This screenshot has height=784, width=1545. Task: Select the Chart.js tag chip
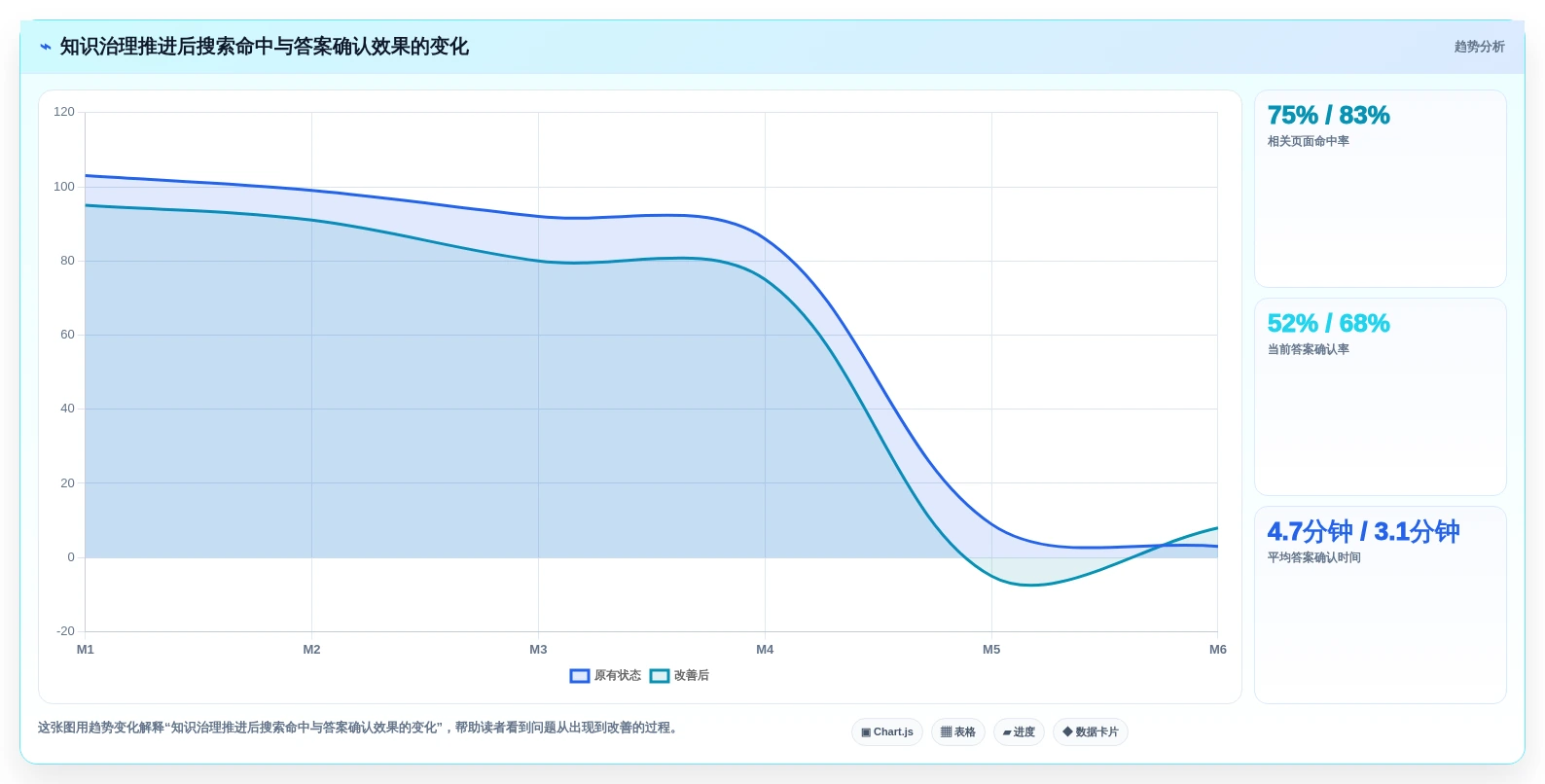[x=887, y=732]
